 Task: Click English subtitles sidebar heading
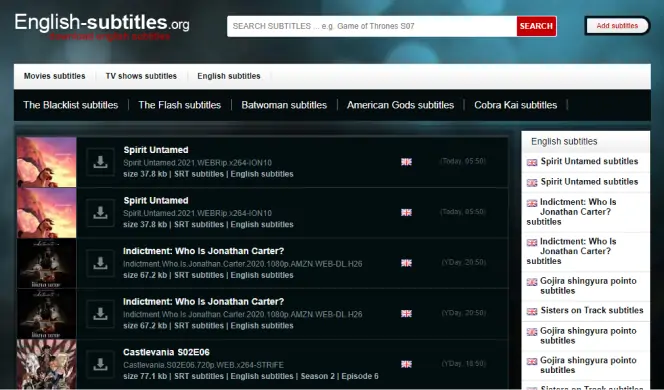(564, 141)
